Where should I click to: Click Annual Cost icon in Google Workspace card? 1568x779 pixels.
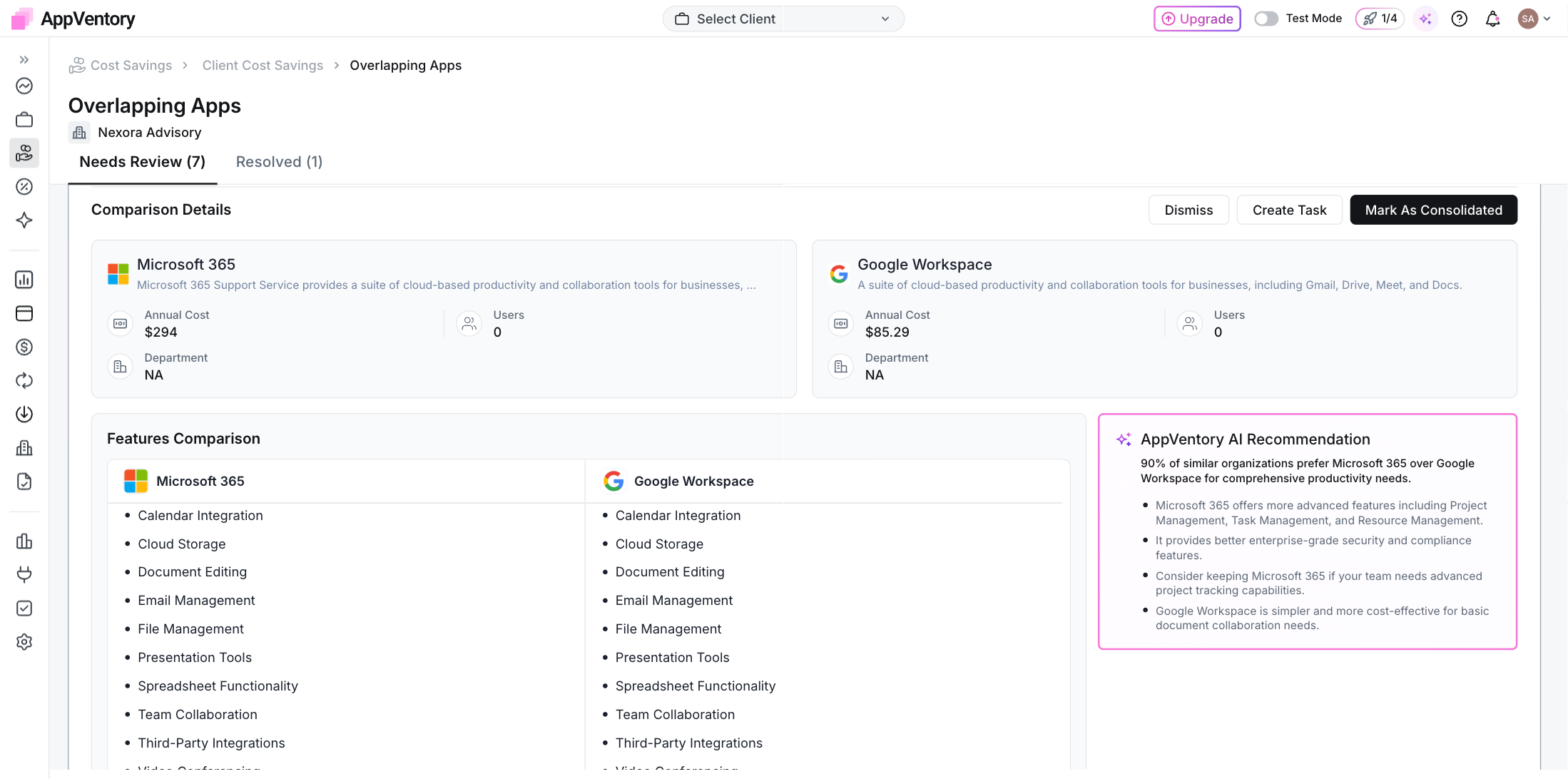(x=841, y=324)
